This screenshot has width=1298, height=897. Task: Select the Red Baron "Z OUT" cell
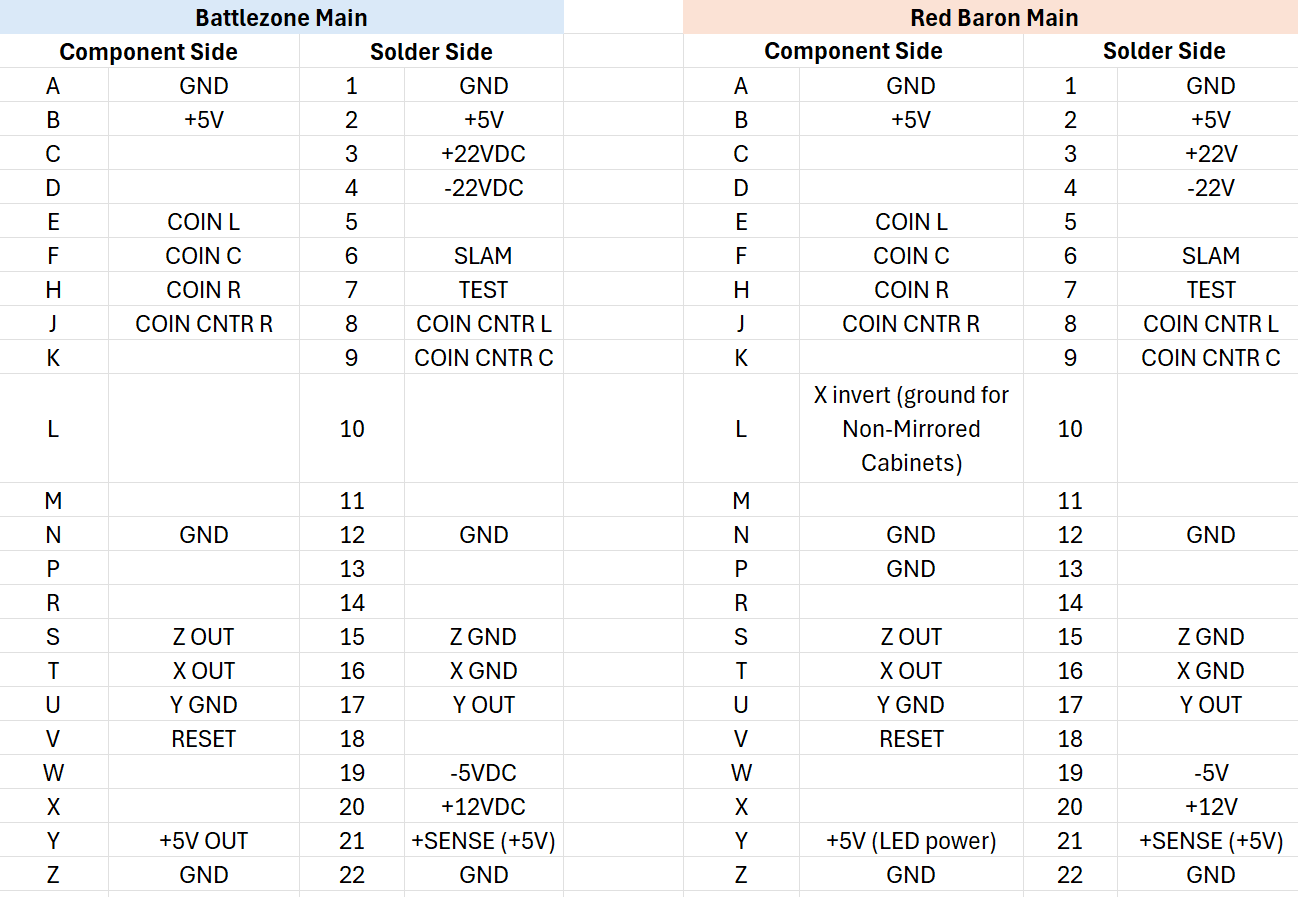(x=911, y=637)
